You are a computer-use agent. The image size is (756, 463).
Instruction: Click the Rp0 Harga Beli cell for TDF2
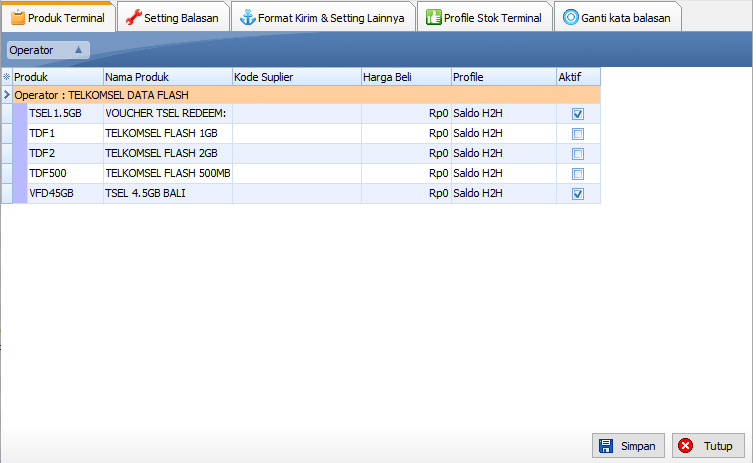click(406, 153)
